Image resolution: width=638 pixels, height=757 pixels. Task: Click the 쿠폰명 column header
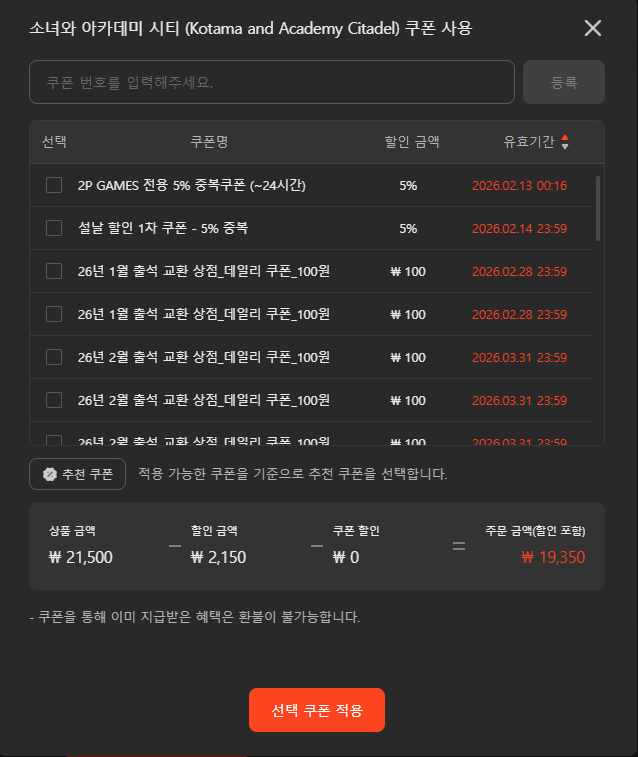209,142
